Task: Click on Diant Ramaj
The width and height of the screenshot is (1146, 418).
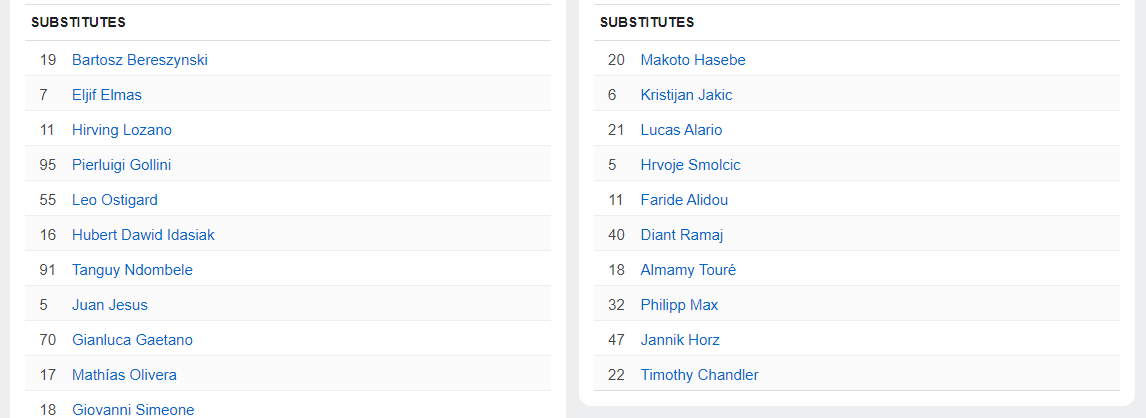Action: pyautogui.click(x=681, y=235)
